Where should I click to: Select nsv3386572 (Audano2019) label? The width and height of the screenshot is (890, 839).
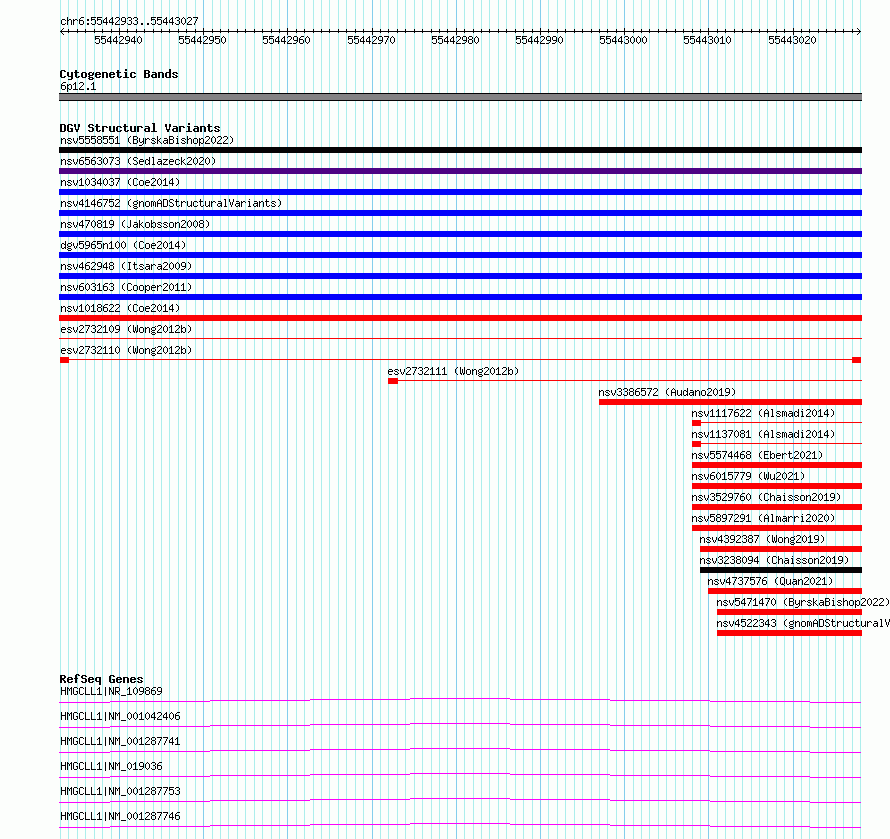coord(667,392)
